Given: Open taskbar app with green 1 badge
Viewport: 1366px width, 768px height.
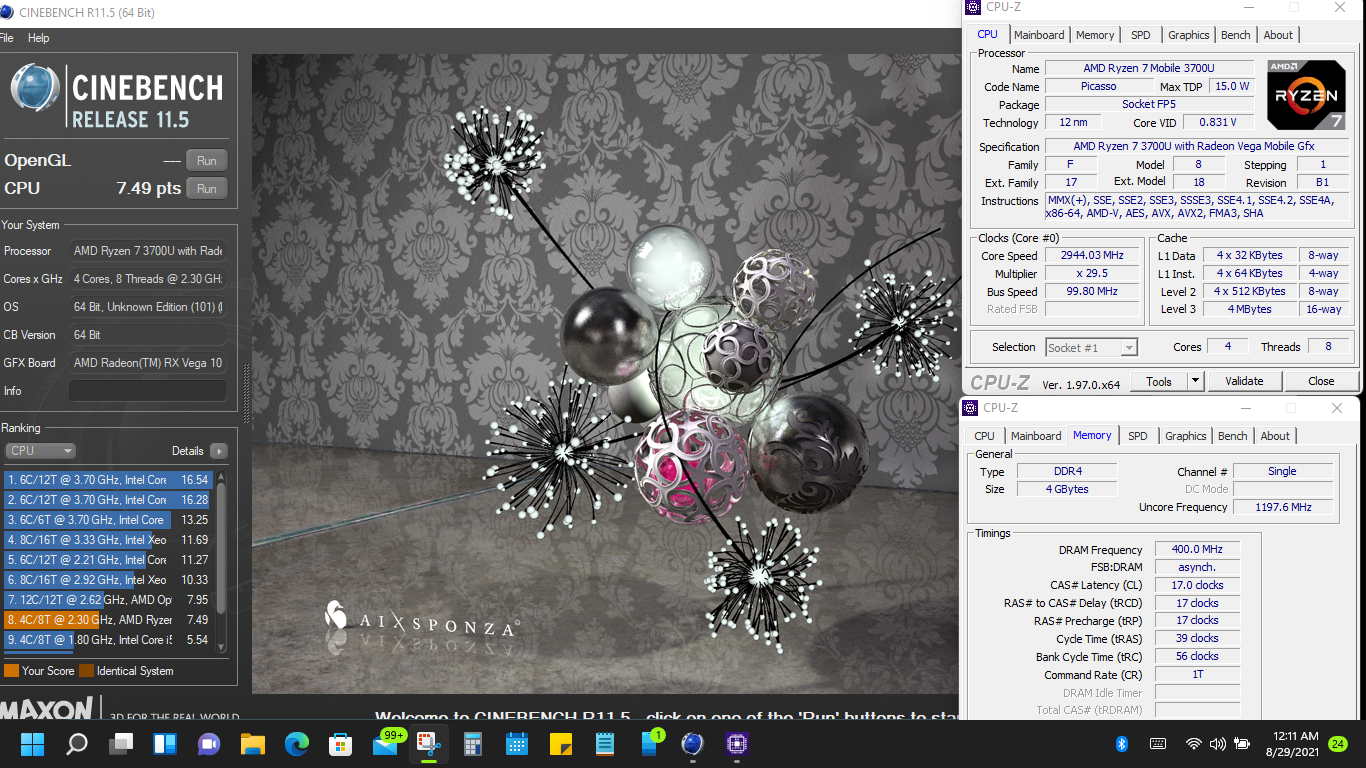Looking at the screenshot, I should (x=650, y=743).
